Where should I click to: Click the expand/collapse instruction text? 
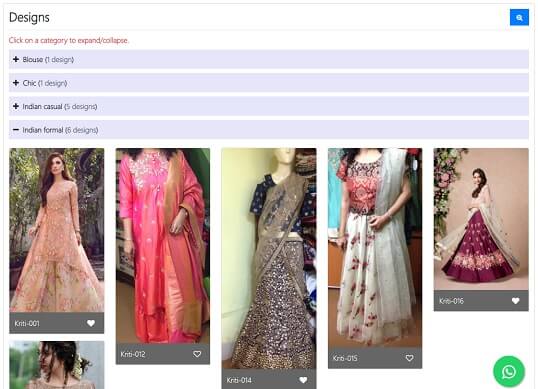pos(69,40)
